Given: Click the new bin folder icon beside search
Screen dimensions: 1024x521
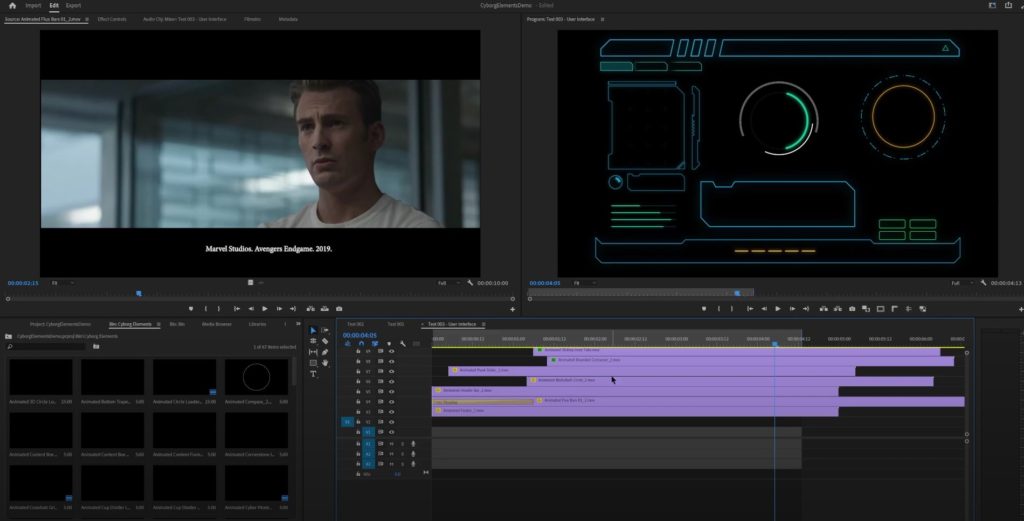Looking at the screenshot, I should tap(96, 347).
